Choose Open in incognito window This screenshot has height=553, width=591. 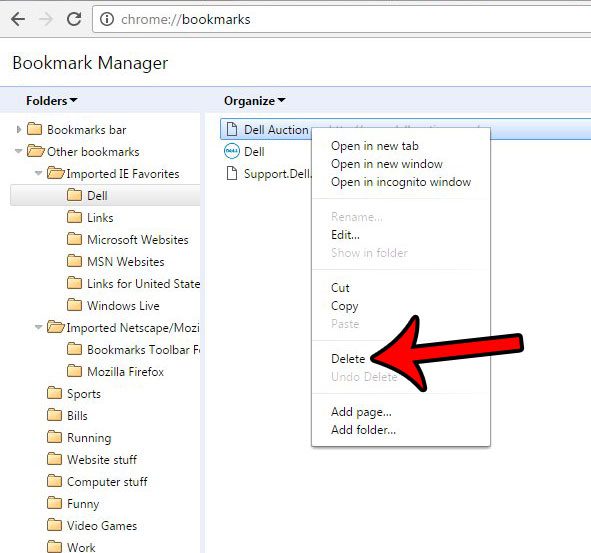tap(401, 182)
